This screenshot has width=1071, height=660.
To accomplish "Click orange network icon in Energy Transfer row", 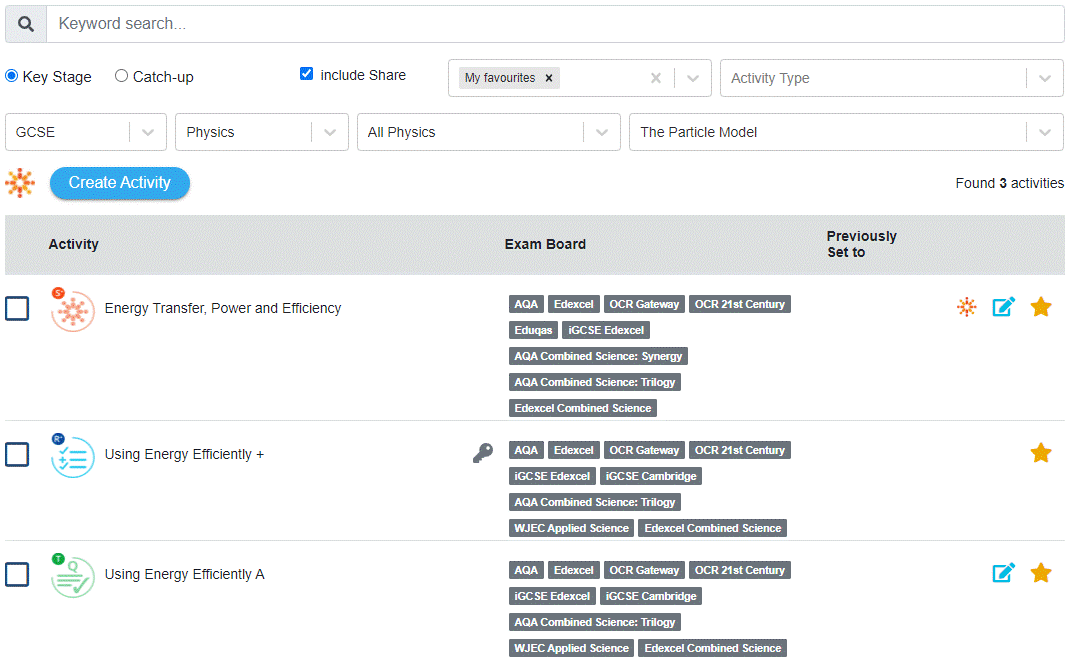I will pos(966,307).
